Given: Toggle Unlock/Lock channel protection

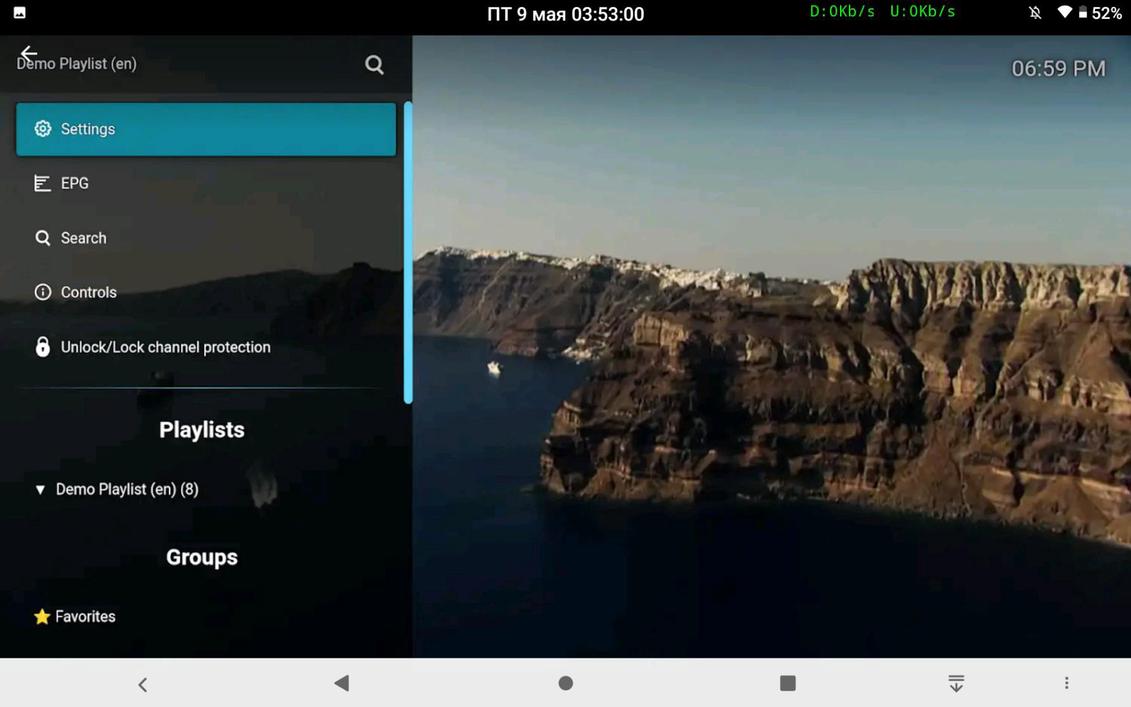Looking at the screenshot, I should coord(165,346).
